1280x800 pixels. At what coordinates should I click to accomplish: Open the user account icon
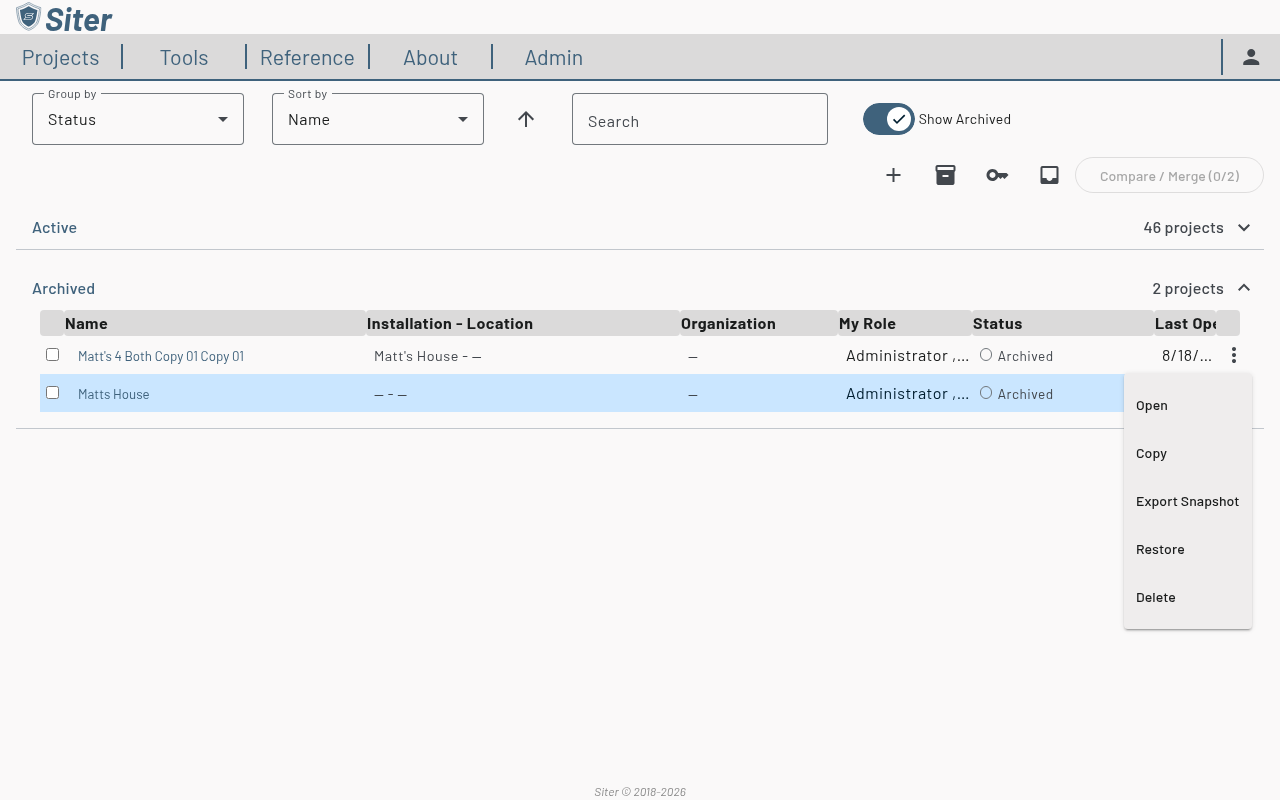1251,57
